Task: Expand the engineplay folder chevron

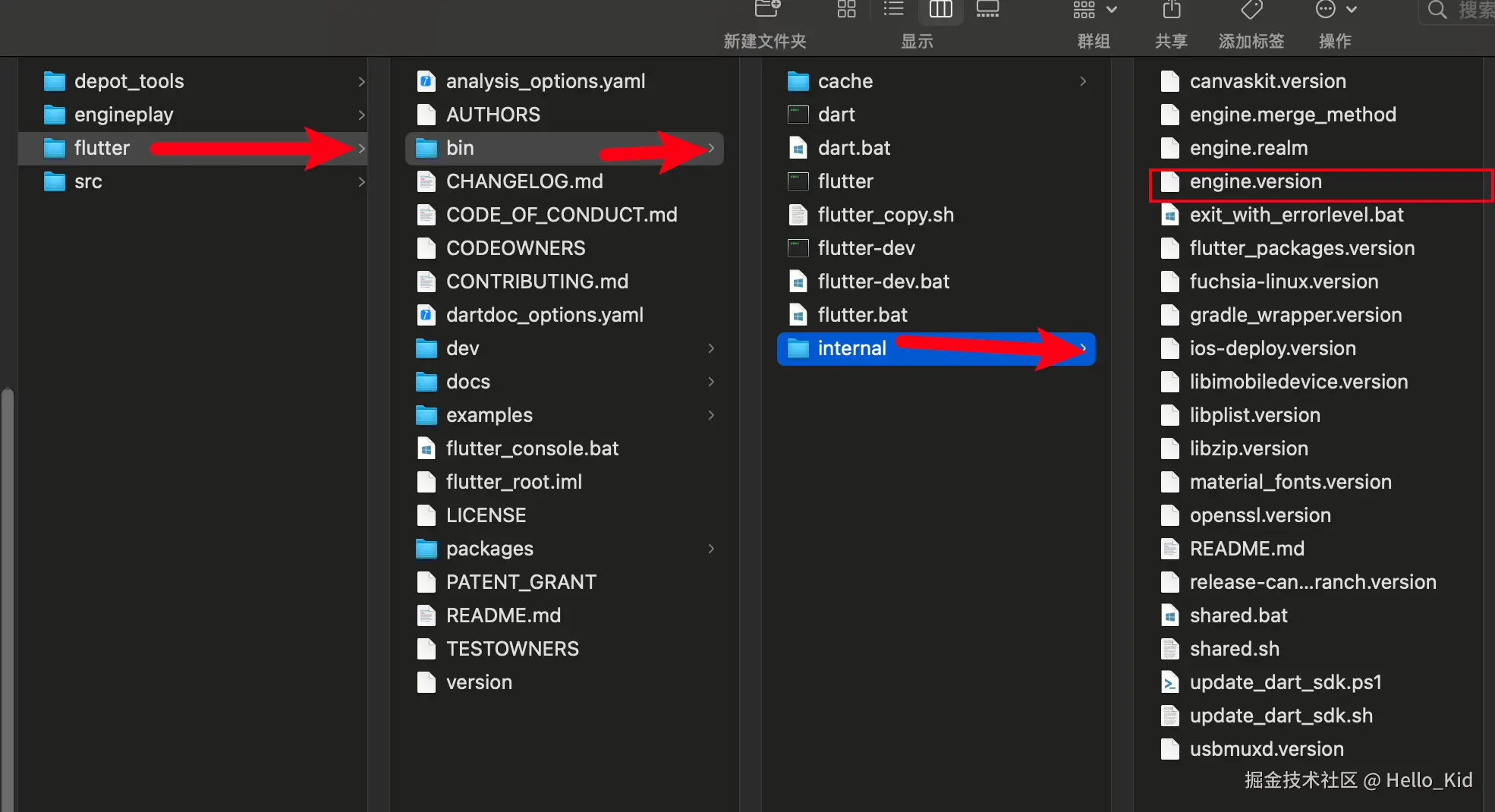Action: coord(361,115)
